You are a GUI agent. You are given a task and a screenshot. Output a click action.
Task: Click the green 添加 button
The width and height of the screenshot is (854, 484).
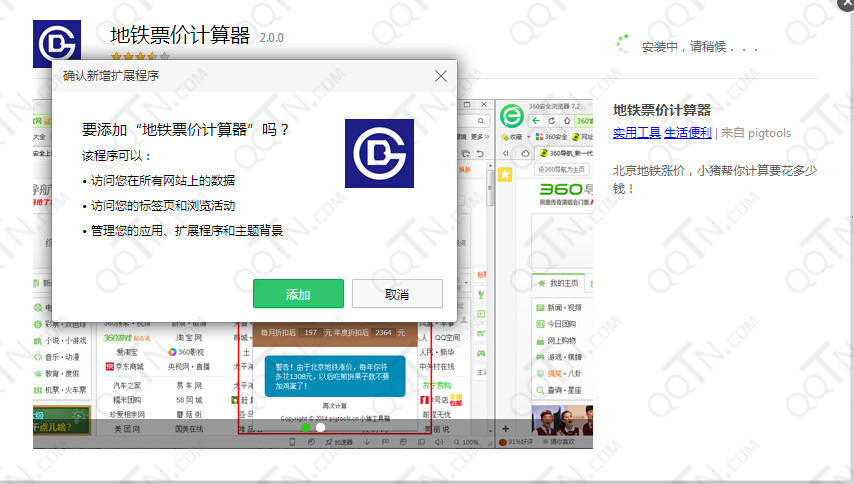(x=298, y=294)
